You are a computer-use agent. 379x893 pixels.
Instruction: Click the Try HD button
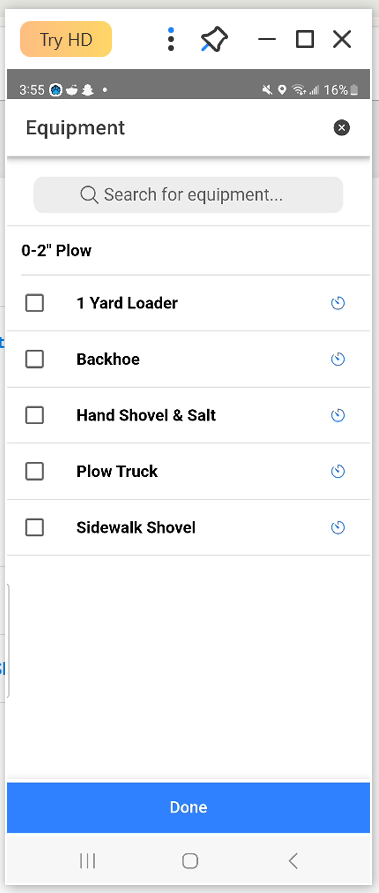[x=66, y=39]
